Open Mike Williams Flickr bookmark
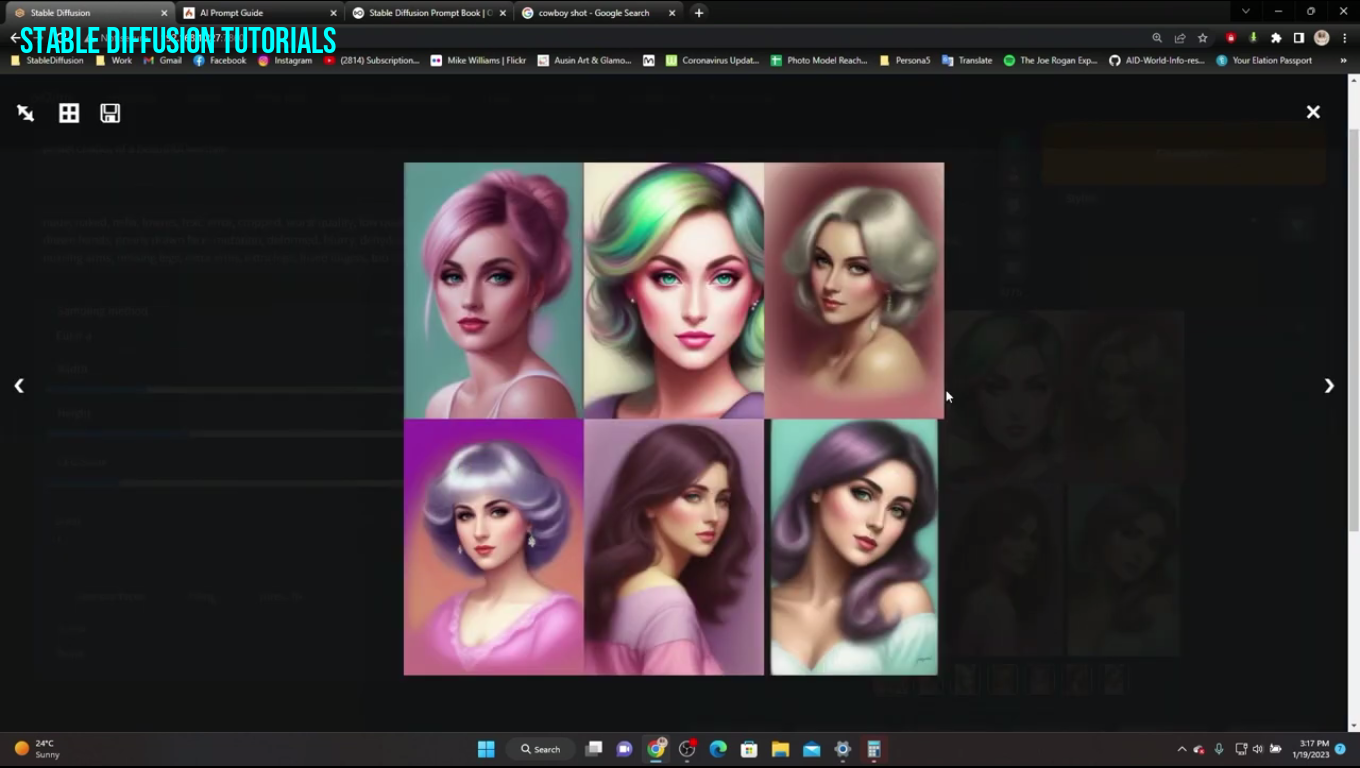This screenshot has height=768, width=1360. 478,60
